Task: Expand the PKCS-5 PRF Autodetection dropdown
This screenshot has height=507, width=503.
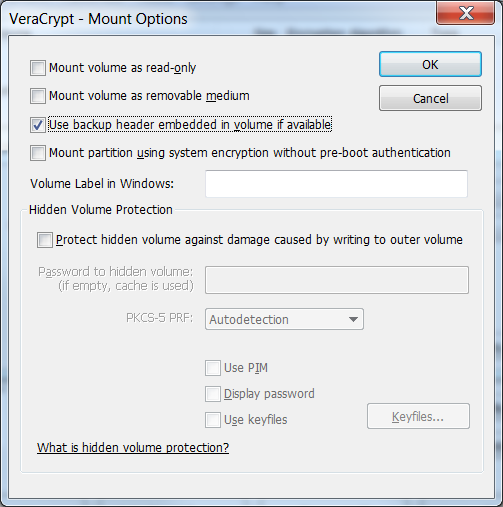Action: 284,319
